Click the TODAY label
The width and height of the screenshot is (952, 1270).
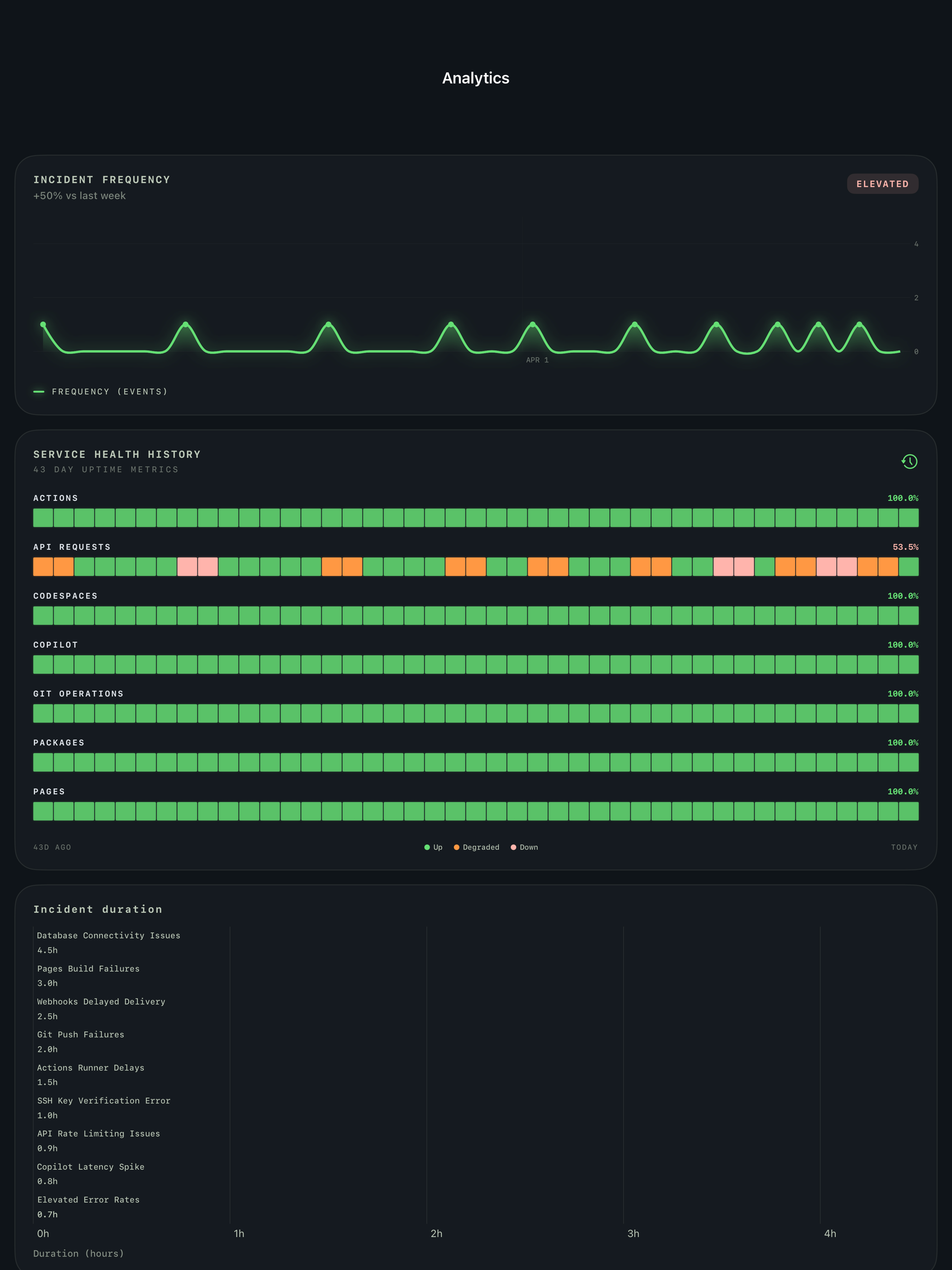tap(904, 847)
